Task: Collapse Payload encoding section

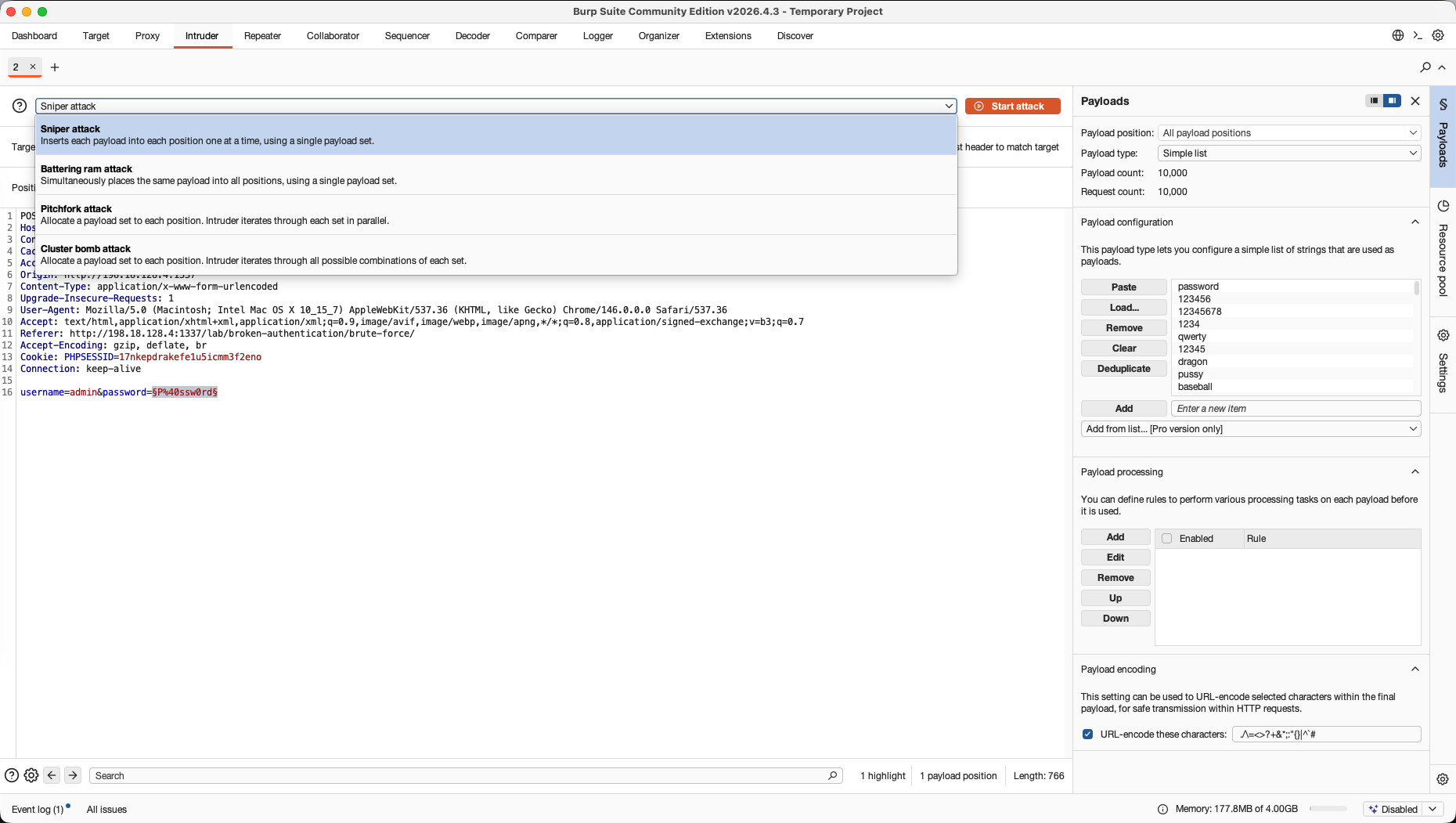Action: 1415,669
